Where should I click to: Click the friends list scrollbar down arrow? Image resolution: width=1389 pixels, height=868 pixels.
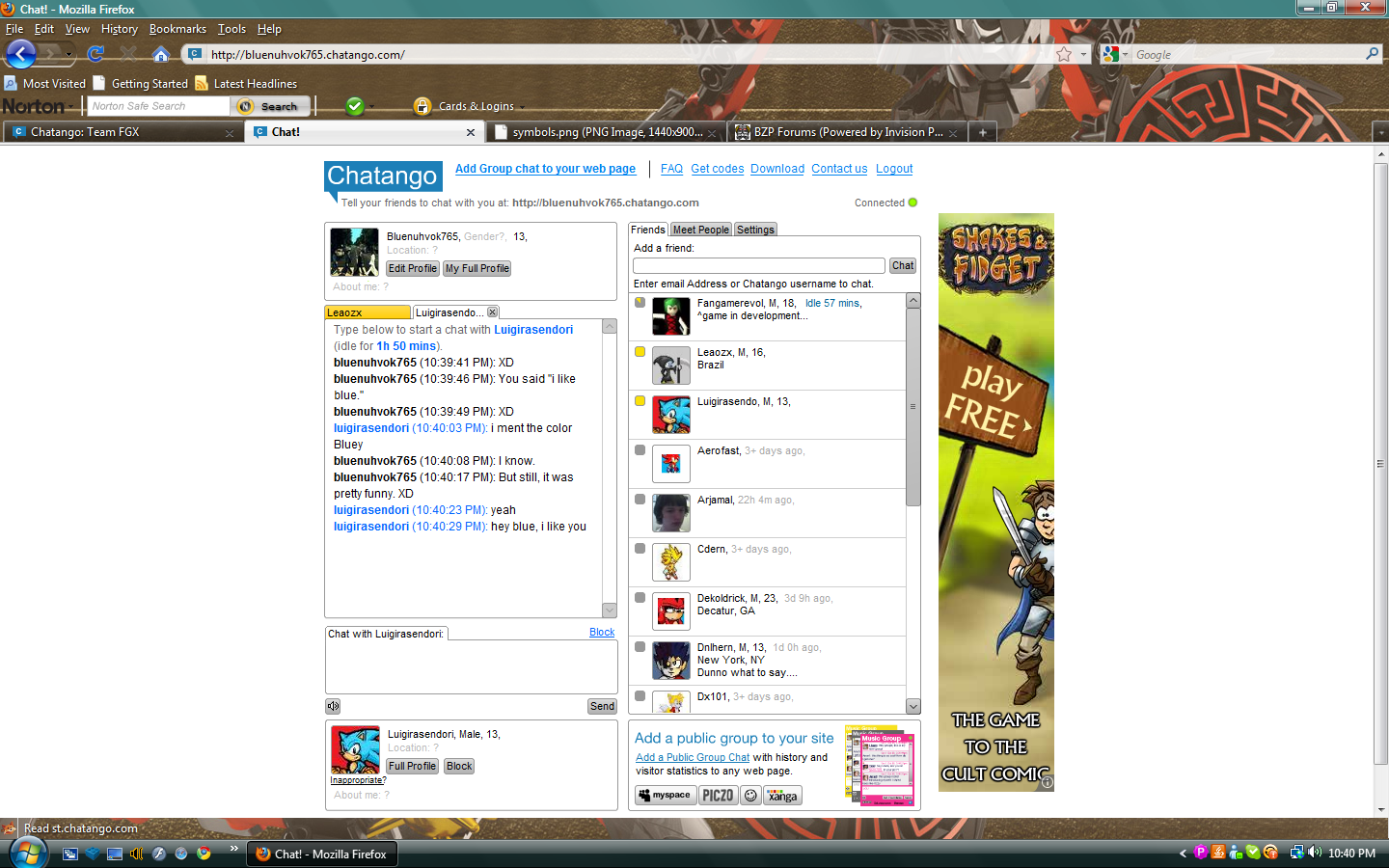click(913, 706)
